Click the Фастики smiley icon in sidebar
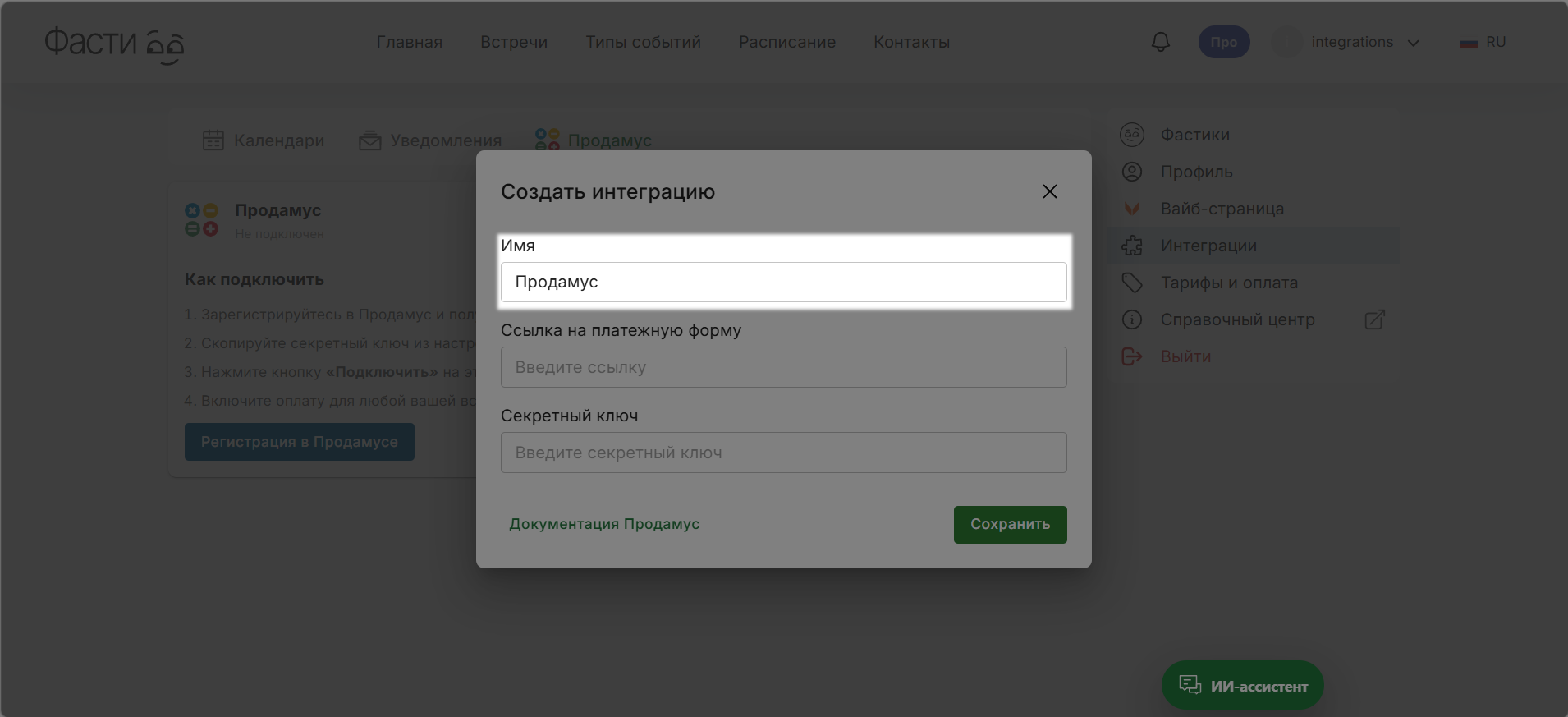Image resolution: width=1568 pixels, height=717 pixels. pyautogui.click(x=1132, y=135)
